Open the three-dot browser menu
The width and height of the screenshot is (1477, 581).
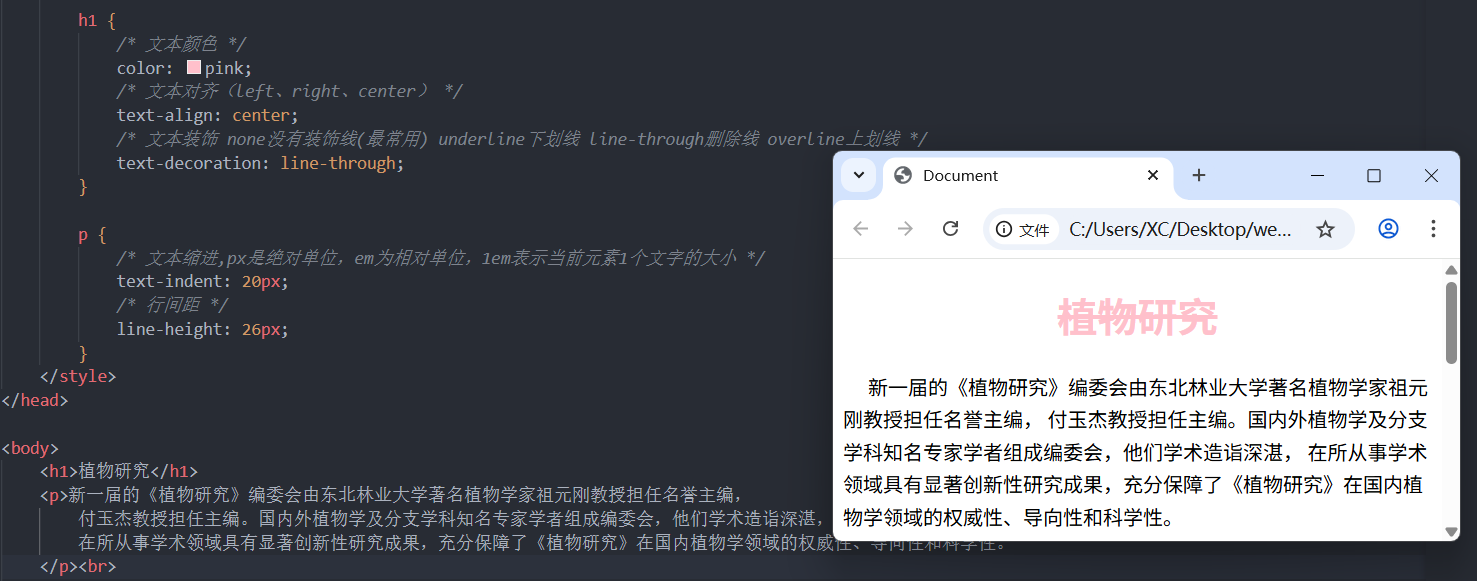pyautogui.click(x=1433, y=229)
